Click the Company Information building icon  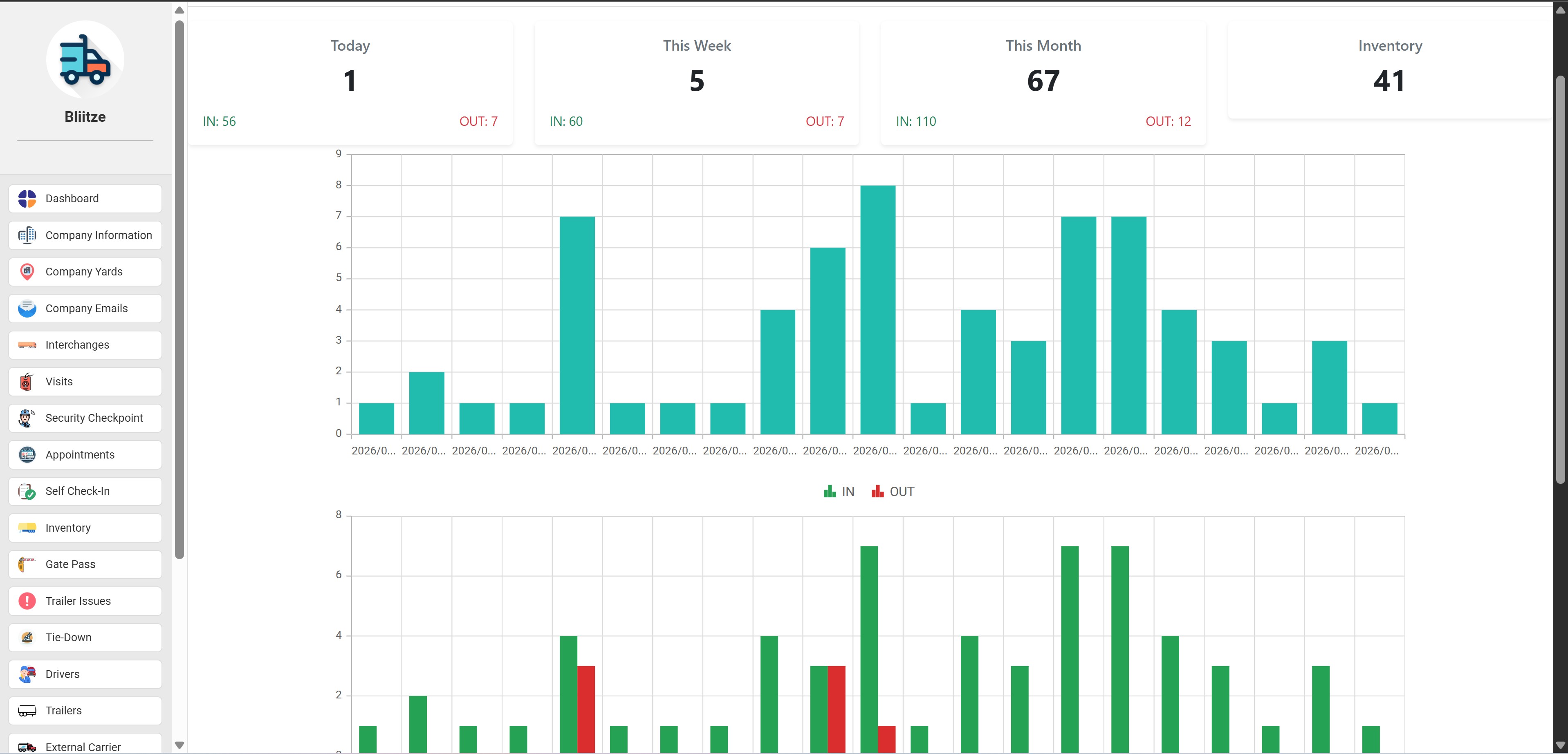27,235
